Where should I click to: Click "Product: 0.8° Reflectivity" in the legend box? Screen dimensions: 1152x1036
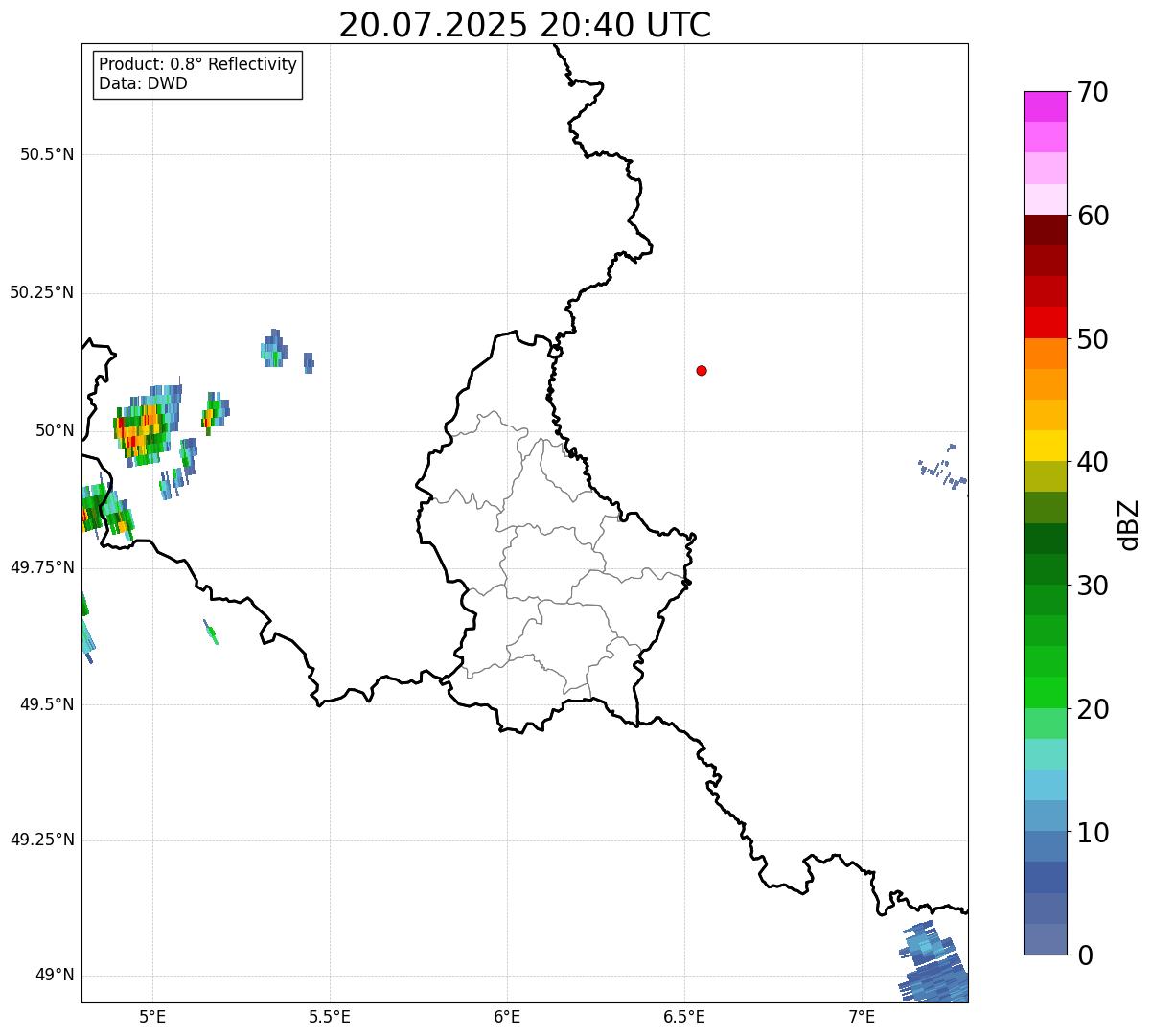click(198, 64)
